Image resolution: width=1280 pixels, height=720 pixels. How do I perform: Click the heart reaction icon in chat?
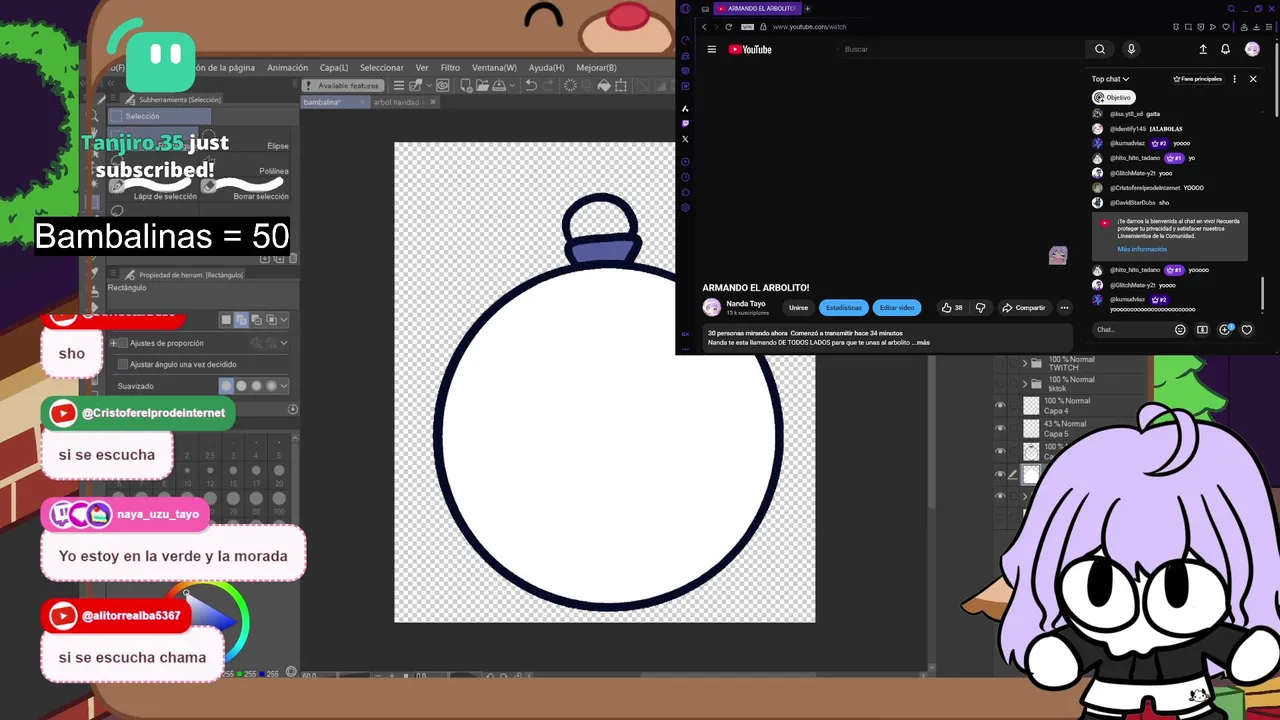coord(1247,330)
